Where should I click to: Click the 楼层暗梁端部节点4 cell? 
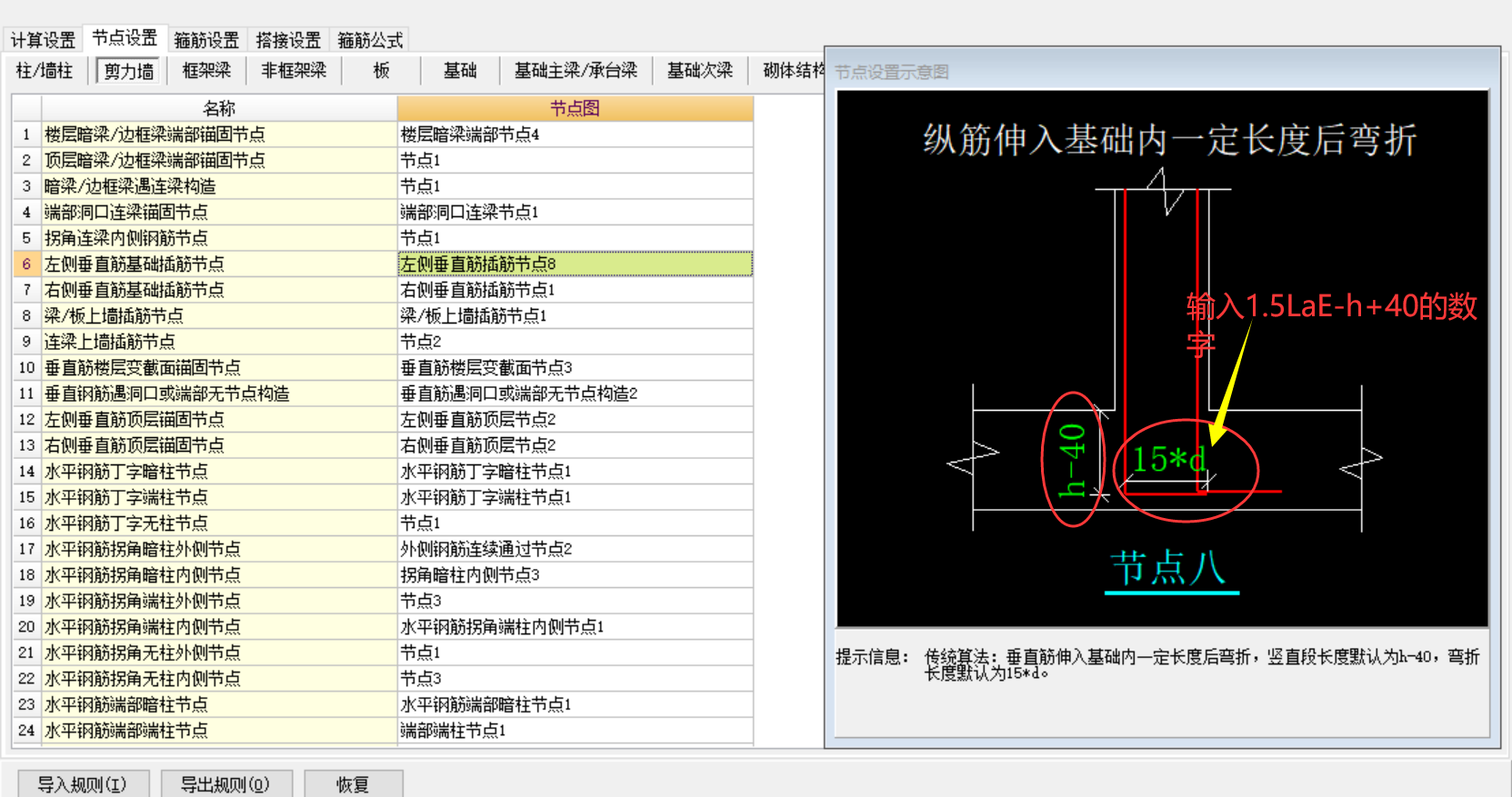575,134
